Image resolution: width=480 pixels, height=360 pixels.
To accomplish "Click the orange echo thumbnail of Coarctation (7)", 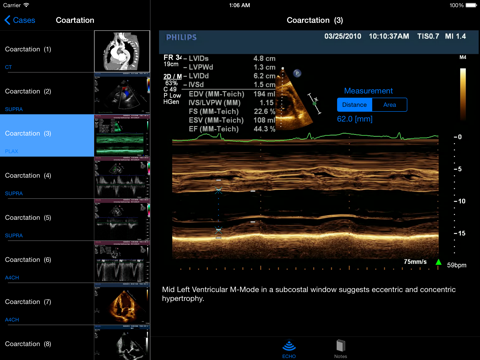I will 122,304.
